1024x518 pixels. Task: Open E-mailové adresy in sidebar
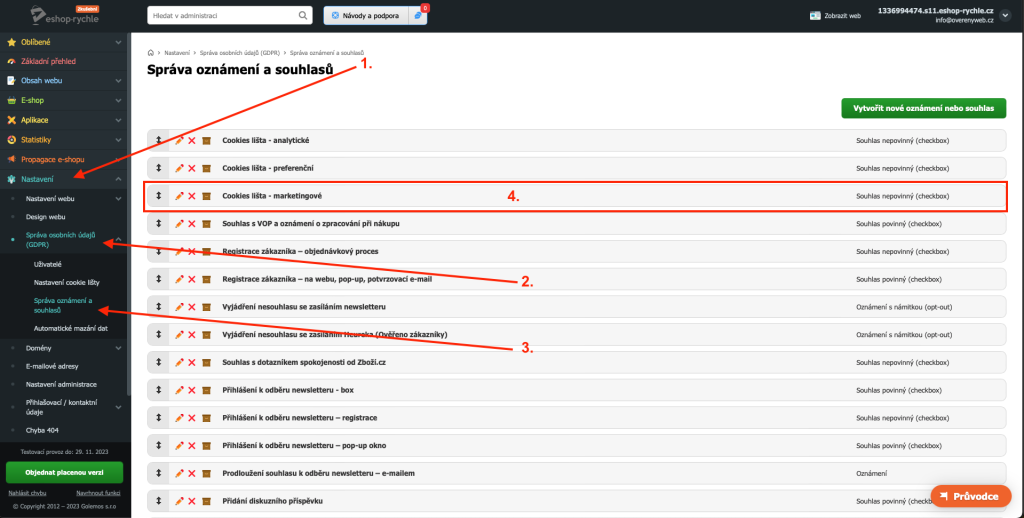52,366
